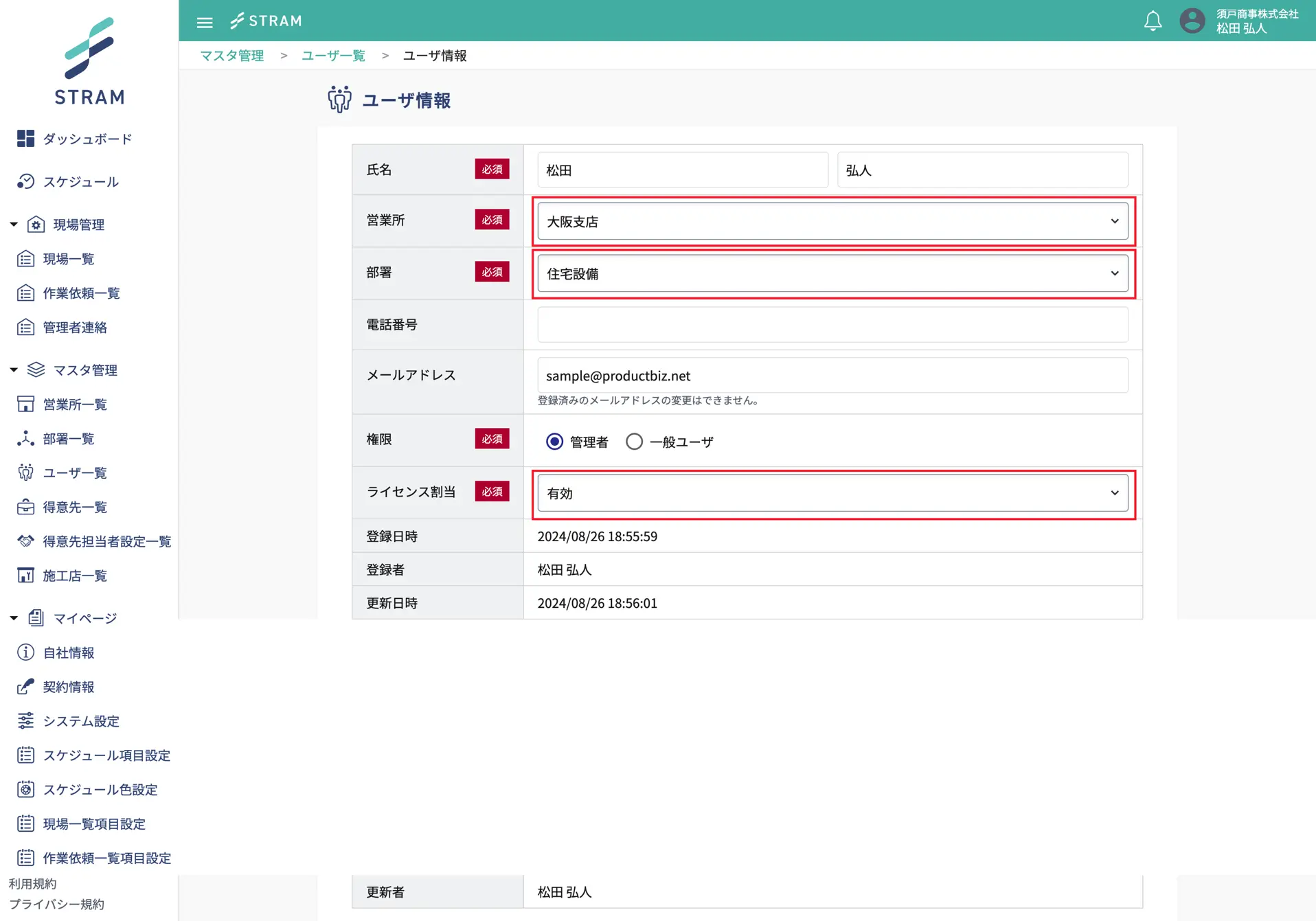The width and height of the screenshot is (1316, 921).
Task: Open the 営業所 dropdown showing 大阪支店
Action: [x=832, y=221]
